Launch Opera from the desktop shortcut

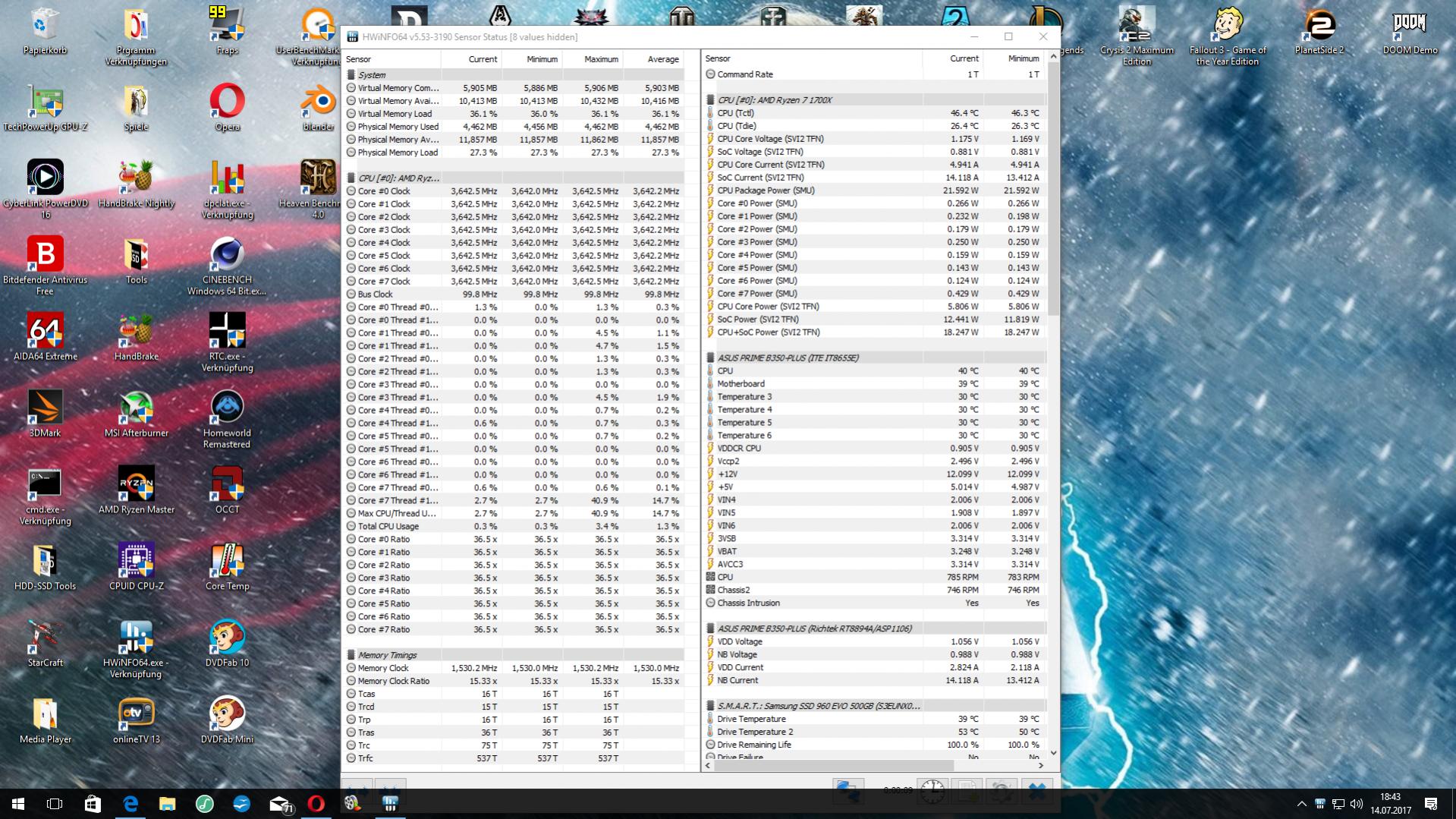[x=227, y=109]
